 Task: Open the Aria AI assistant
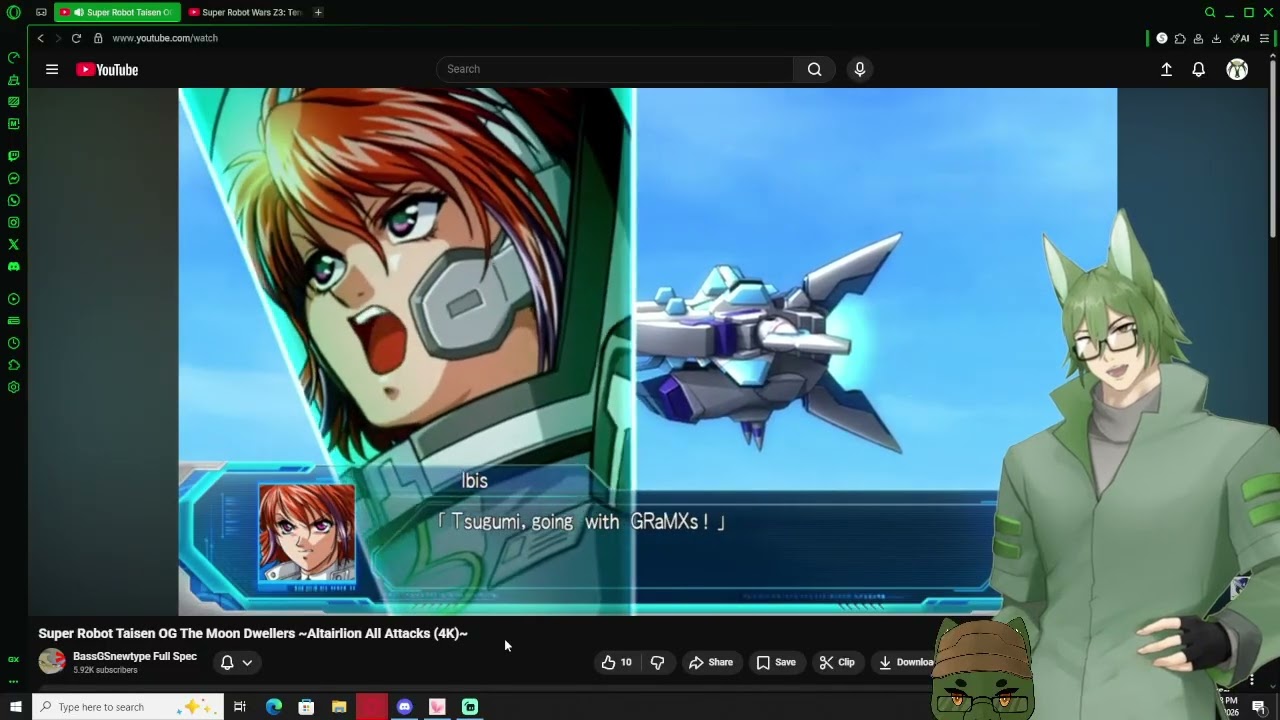pos(1240,38)
